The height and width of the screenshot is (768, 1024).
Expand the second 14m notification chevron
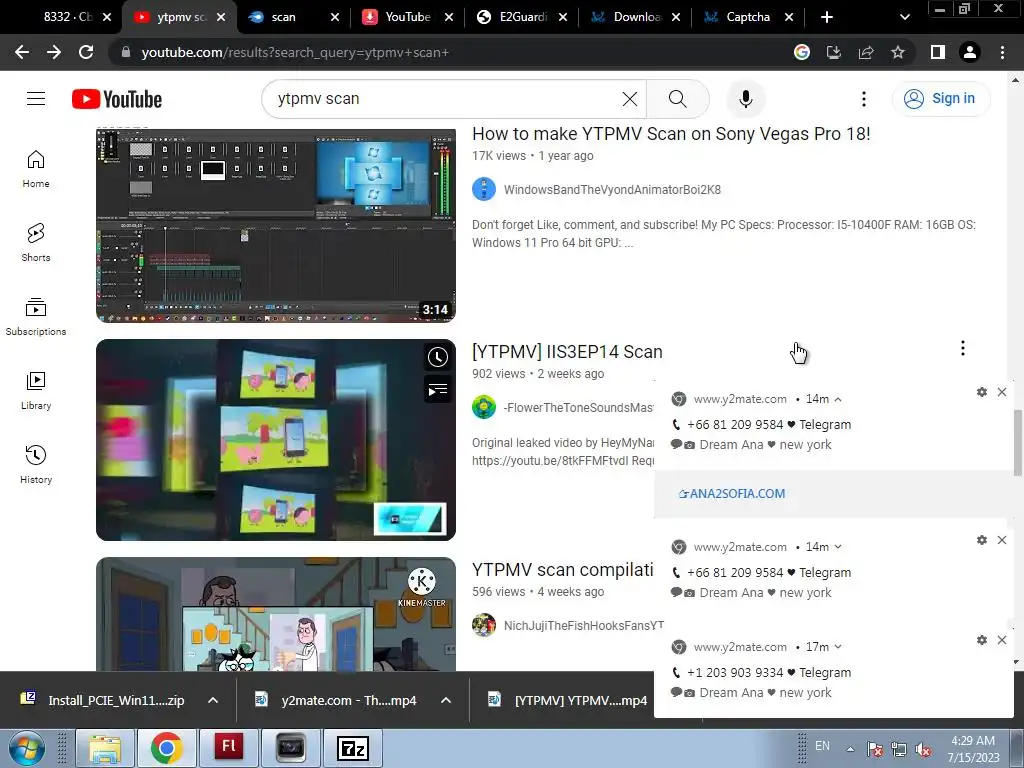[x=838, y=547]
